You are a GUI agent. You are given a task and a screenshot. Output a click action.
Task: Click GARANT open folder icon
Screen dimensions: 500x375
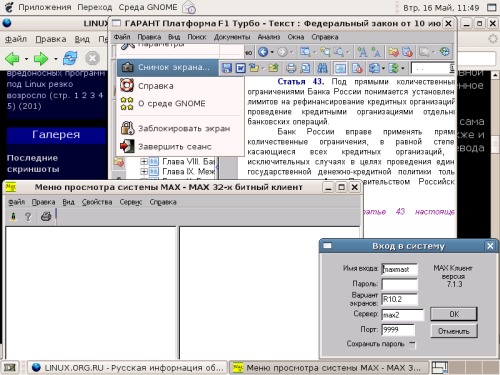254,68
